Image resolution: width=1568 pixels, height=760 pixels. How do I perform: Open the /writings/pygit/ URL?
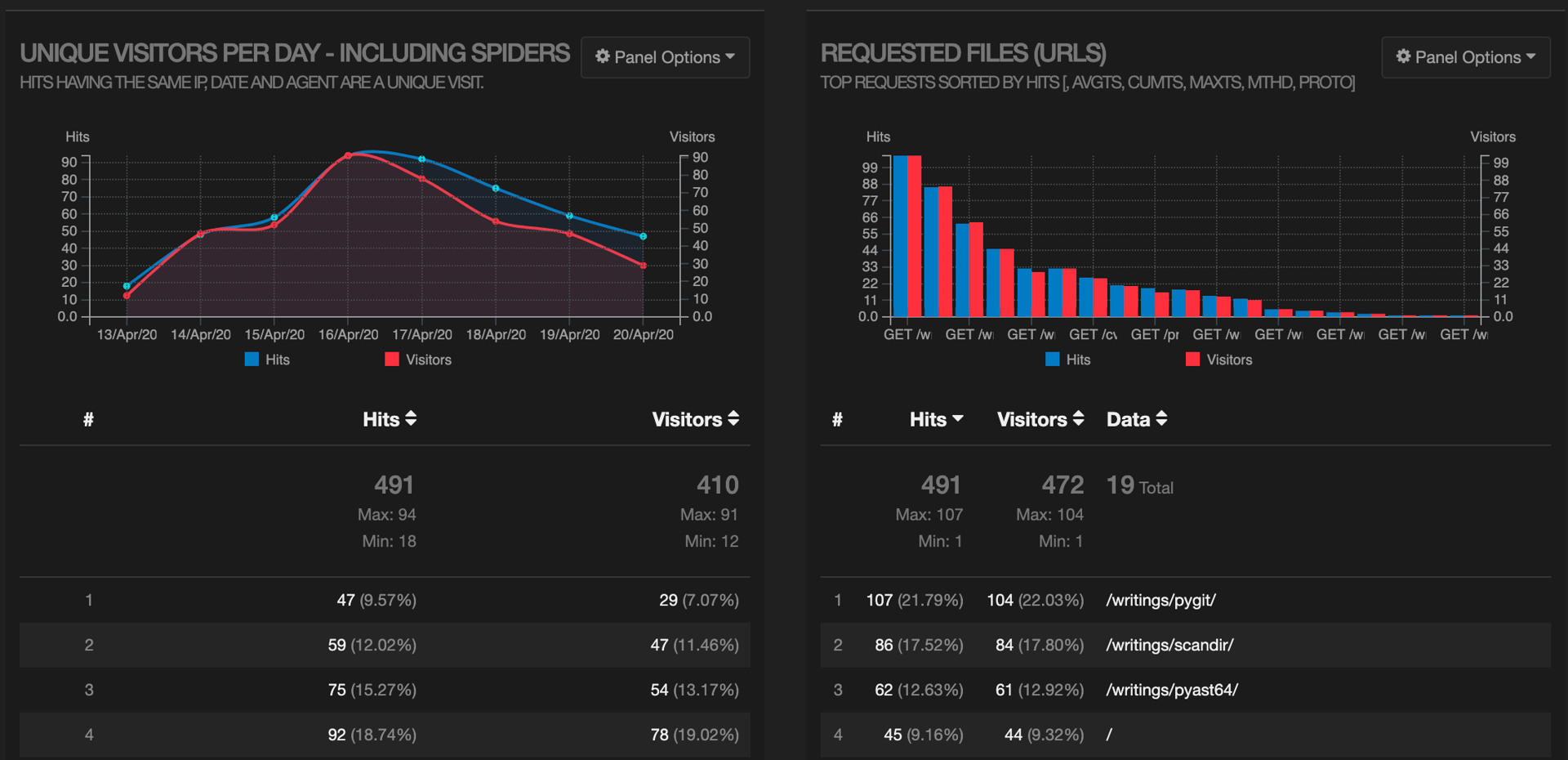tap(1161, 600)
